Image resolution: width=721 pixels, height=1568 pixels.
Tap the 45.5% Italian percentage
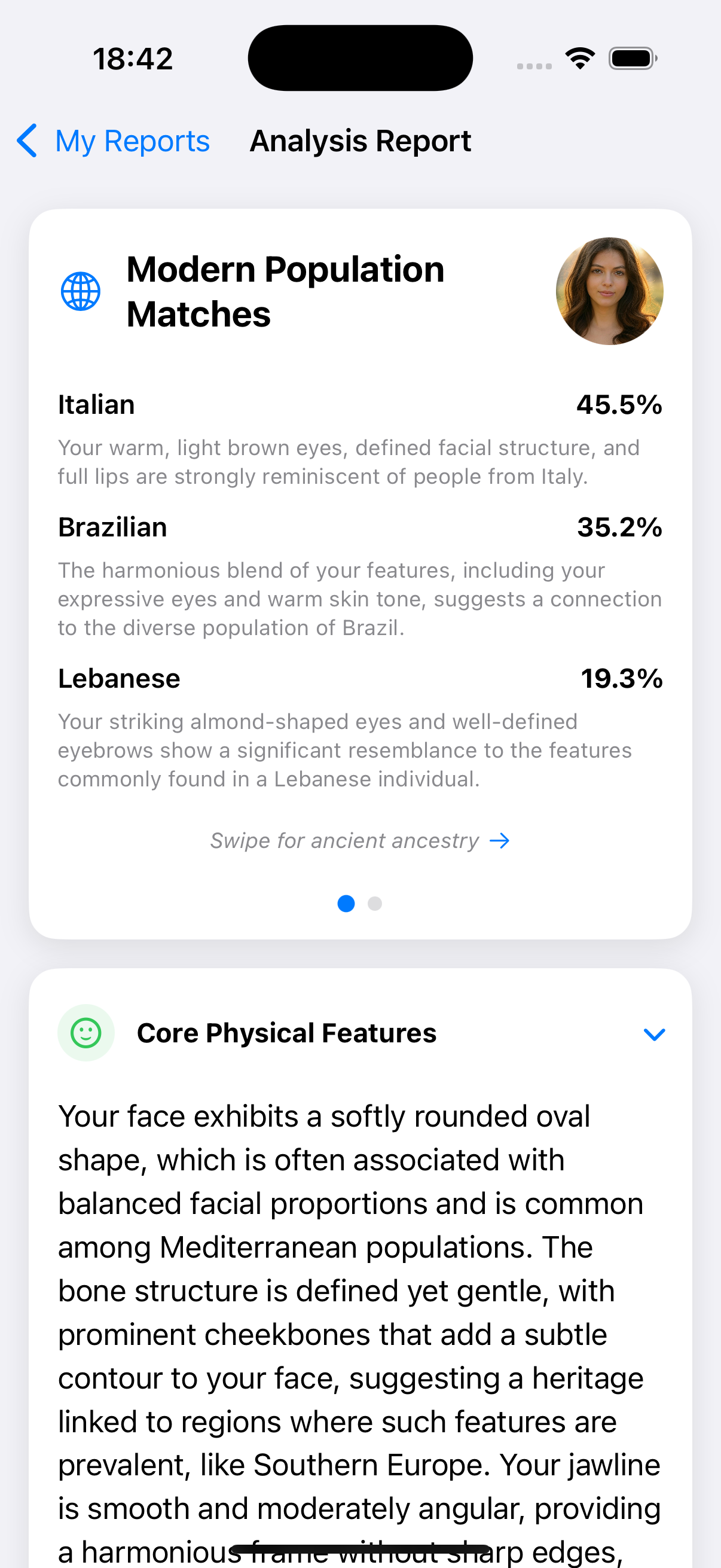[619, 405]
